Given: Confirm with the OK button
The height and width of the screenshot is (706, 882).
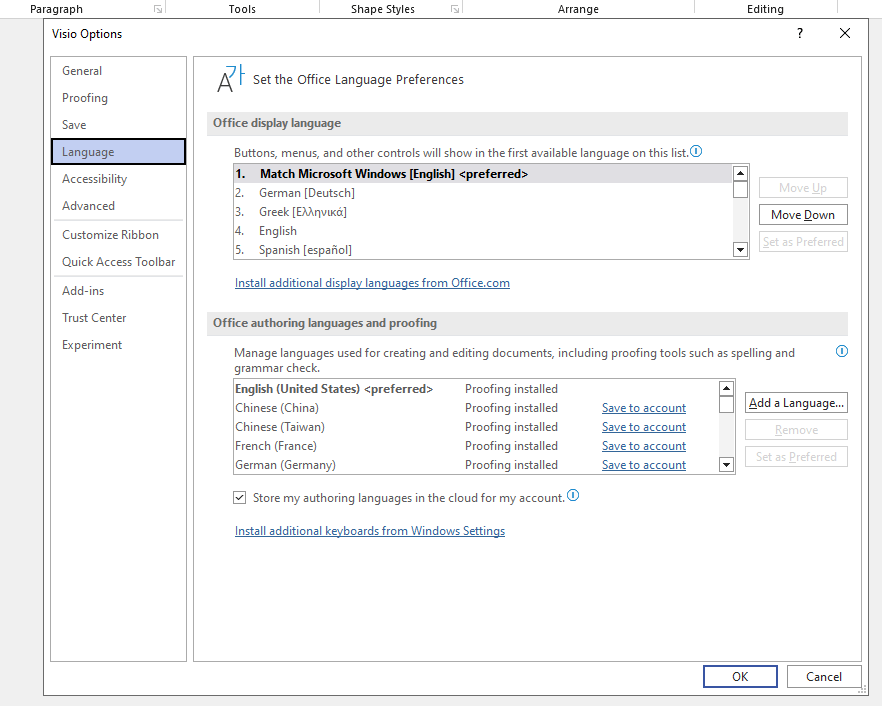Looking at the screenshot, I should click(x=740, y=677).
